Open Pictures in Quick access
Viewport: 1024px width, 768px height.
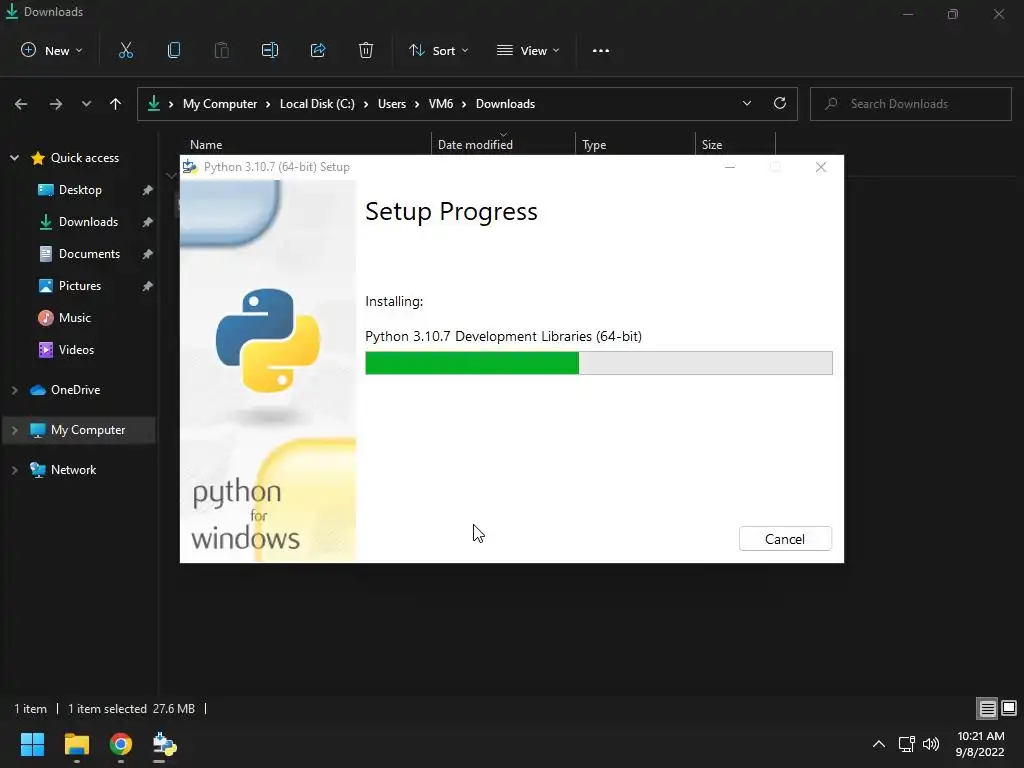80,286
